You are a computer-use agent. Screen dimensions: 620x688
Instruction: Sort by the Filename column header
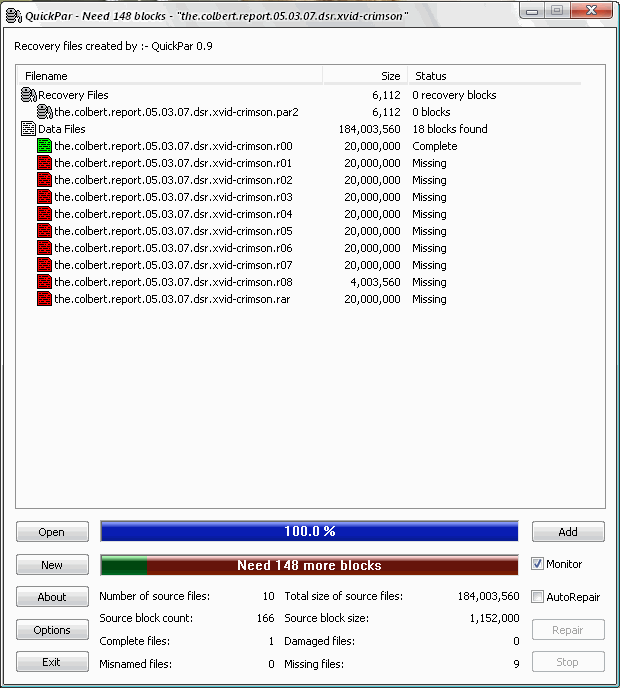click(170, 76)
